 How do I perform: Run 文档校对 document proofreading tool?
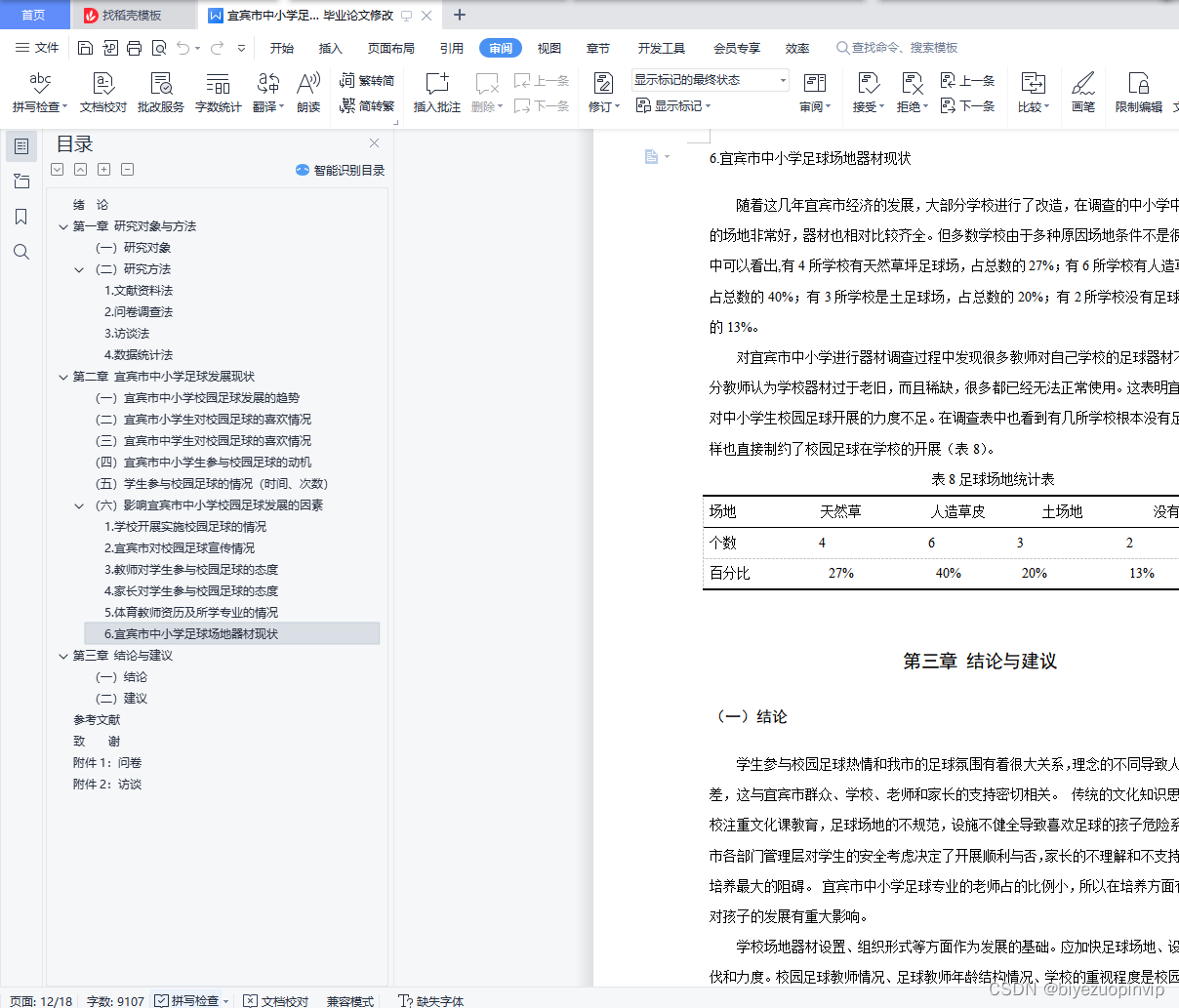103,93
